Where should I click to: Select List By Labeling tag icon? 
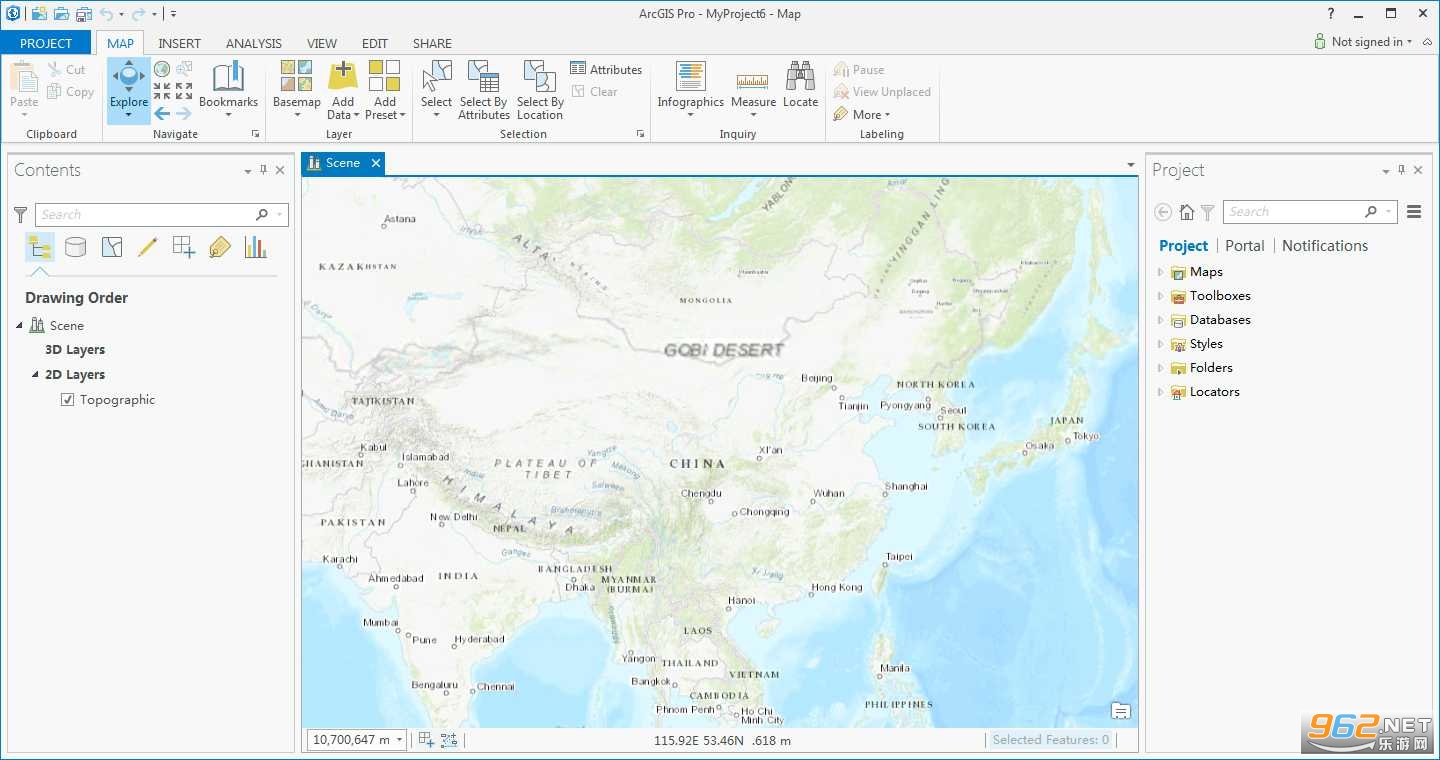click(x=220, y=247)
